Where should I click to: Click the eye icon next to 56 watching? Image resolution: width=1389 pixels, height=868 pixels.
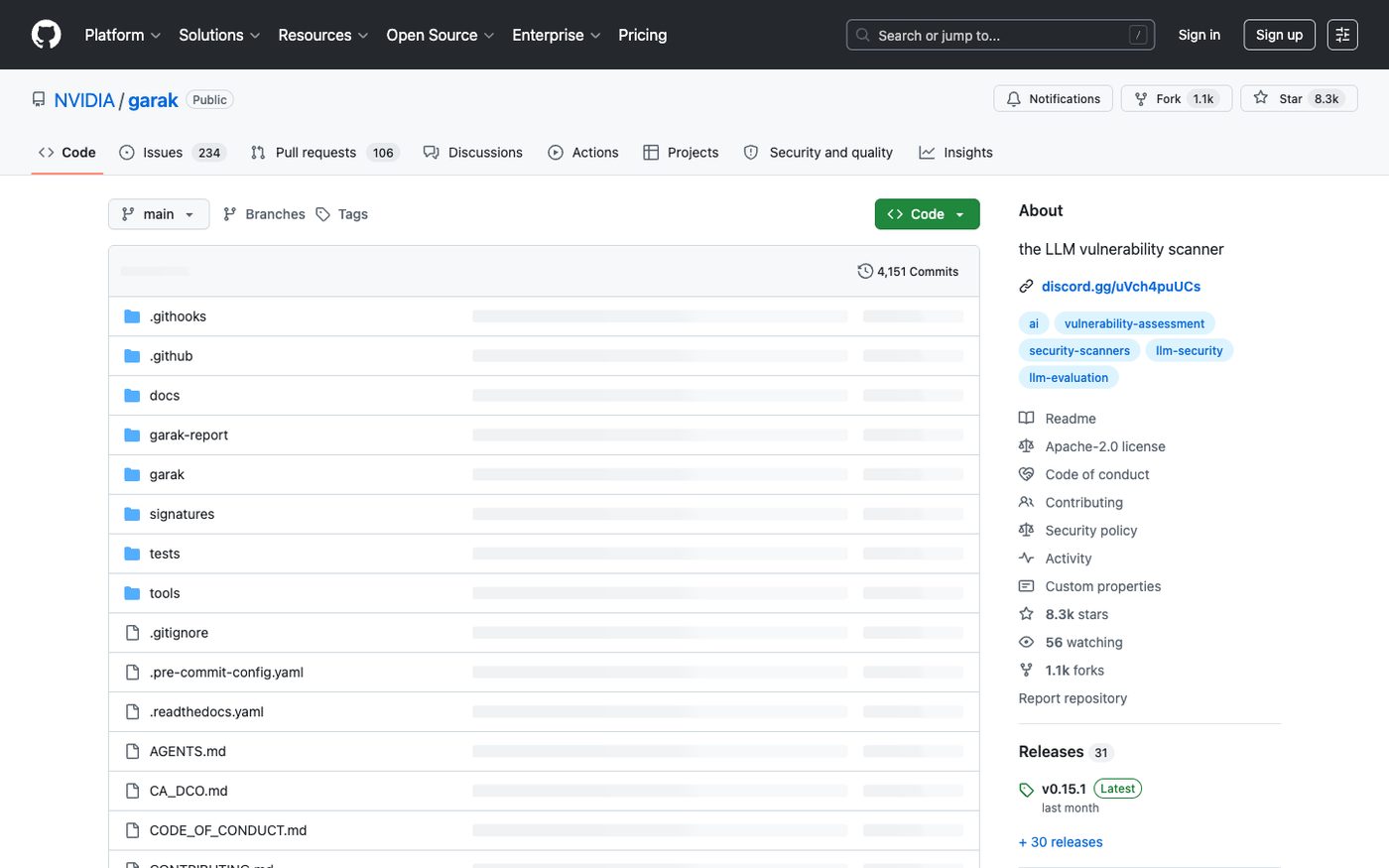pos(1027,643)
